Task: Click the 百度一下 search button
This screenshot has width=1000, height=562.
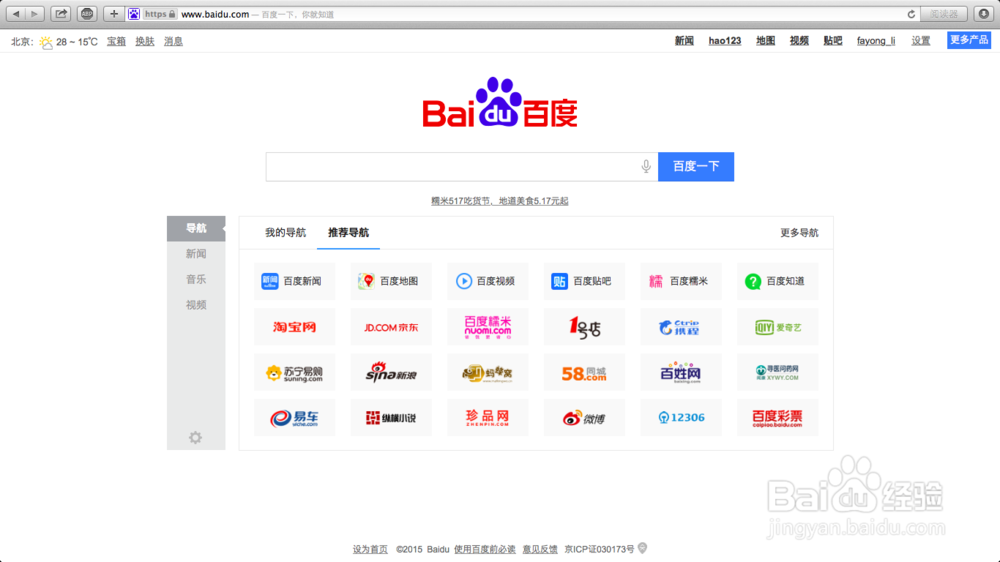Action: (696, 166)
